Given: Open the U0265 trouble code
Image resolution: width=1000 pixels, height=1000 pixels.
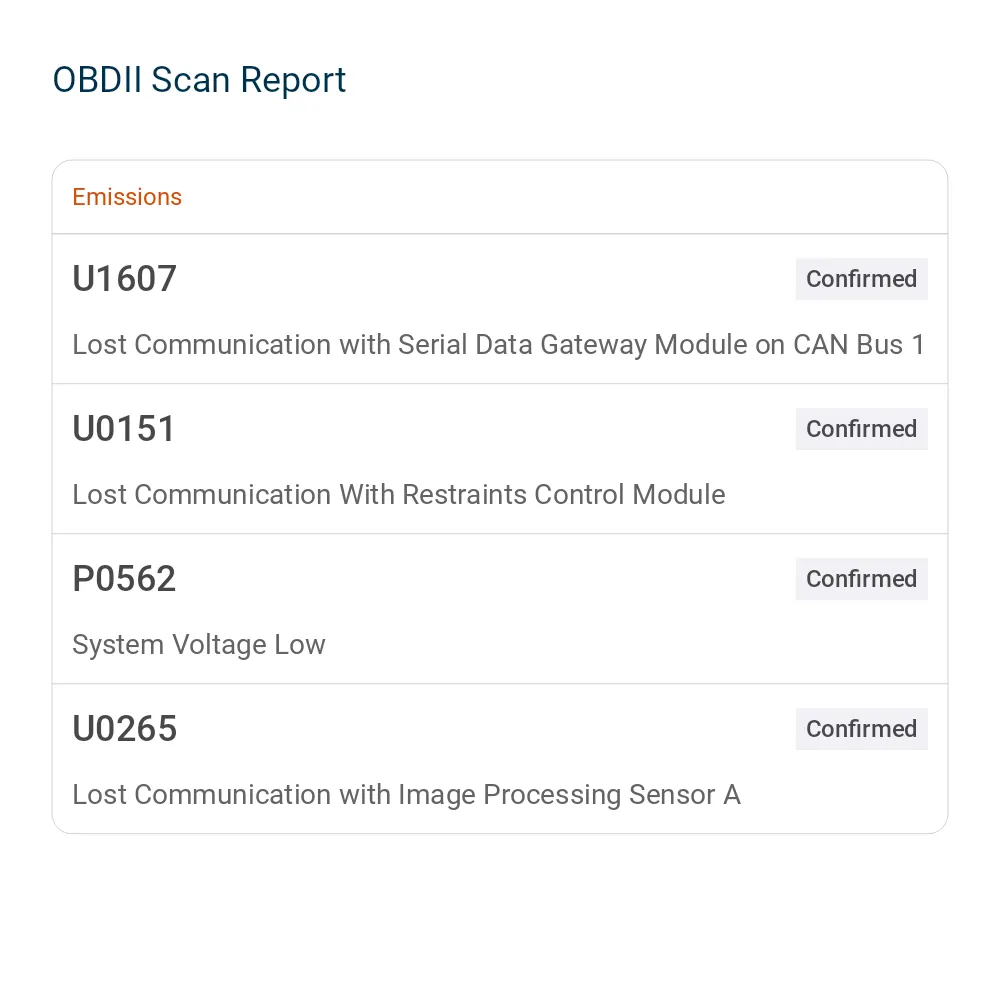Looking at the screenshot, I should (124, 728).
